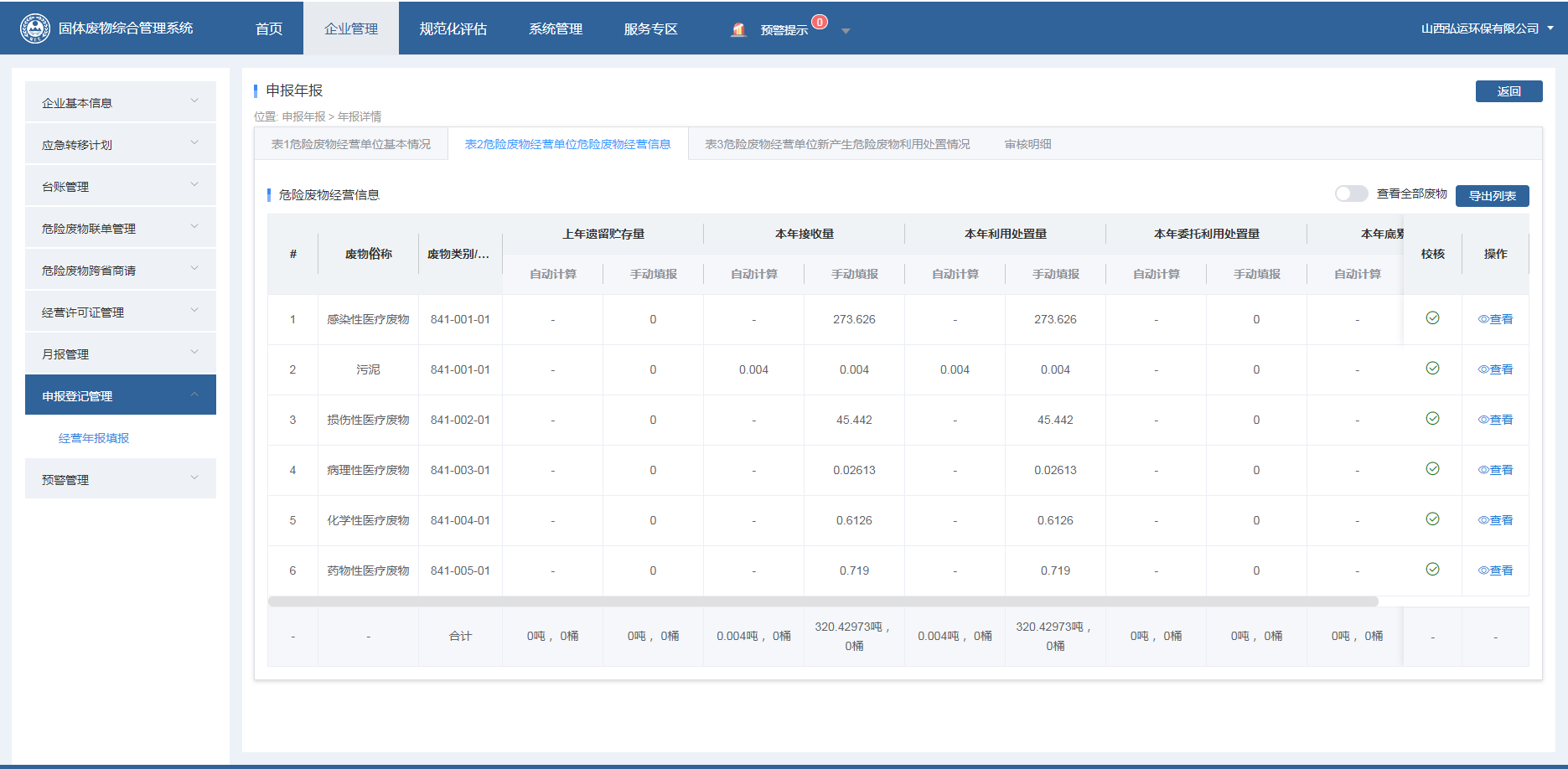Open the 审核明细 tab

(x=1028, y=144)
